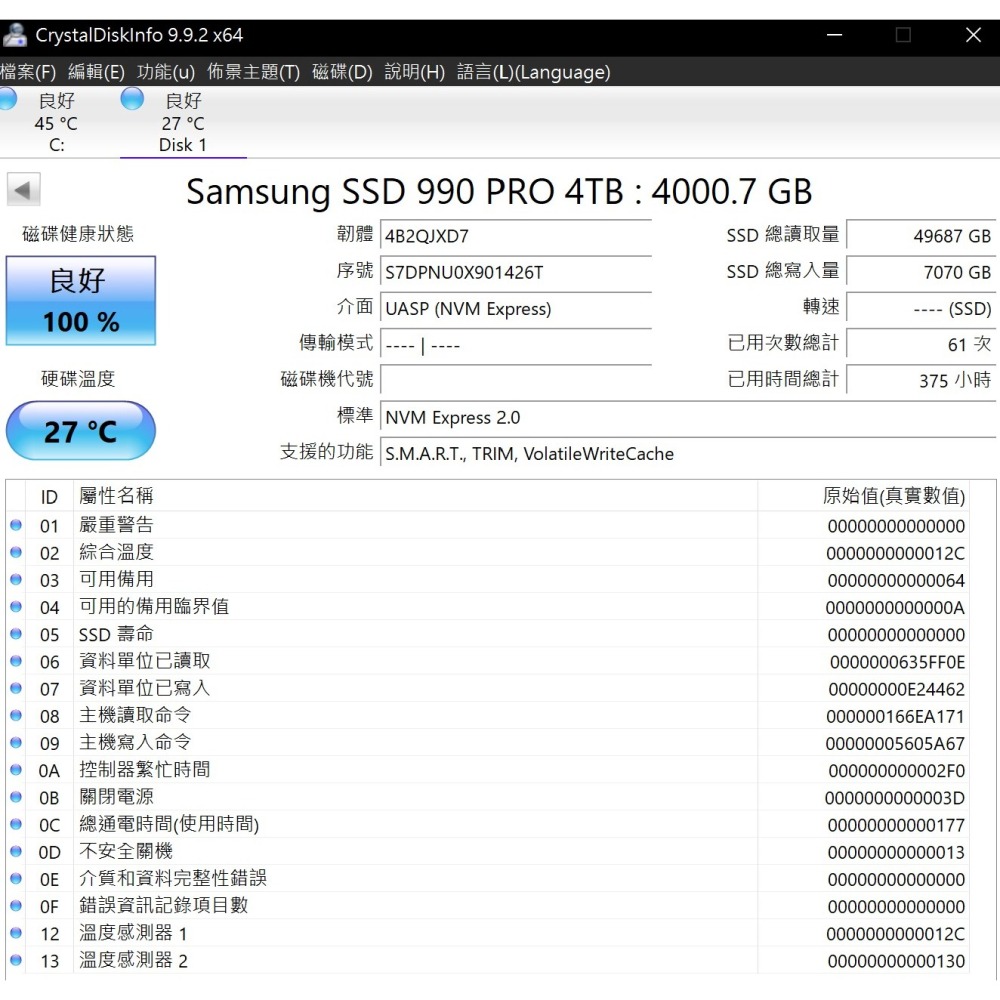Click the 原始值(真實數值) column header
The width and height of the screenshot is (1000, 1000).
click(x=863, y=496)
